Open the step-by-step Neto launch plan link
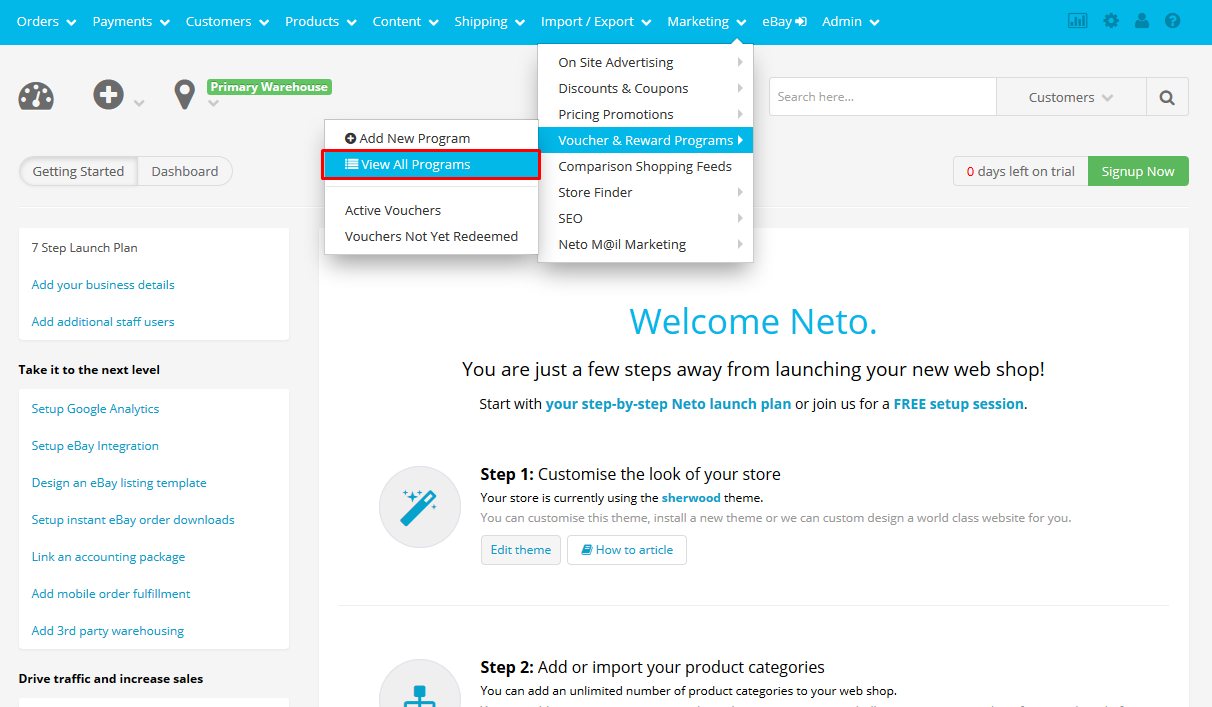Image resolution: width=1212 pixels, height=707 pixels. point(668,404)
